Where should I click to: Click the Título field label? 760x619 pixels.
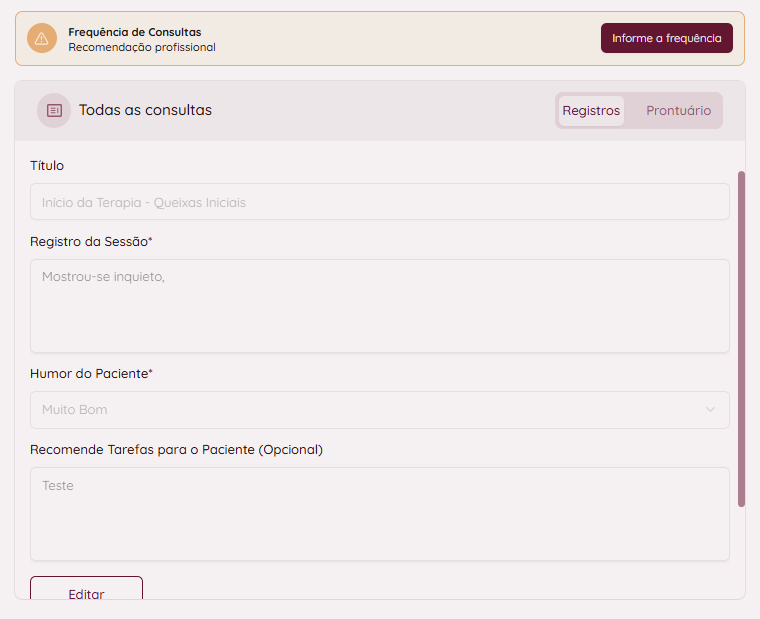tap(47, 166)
